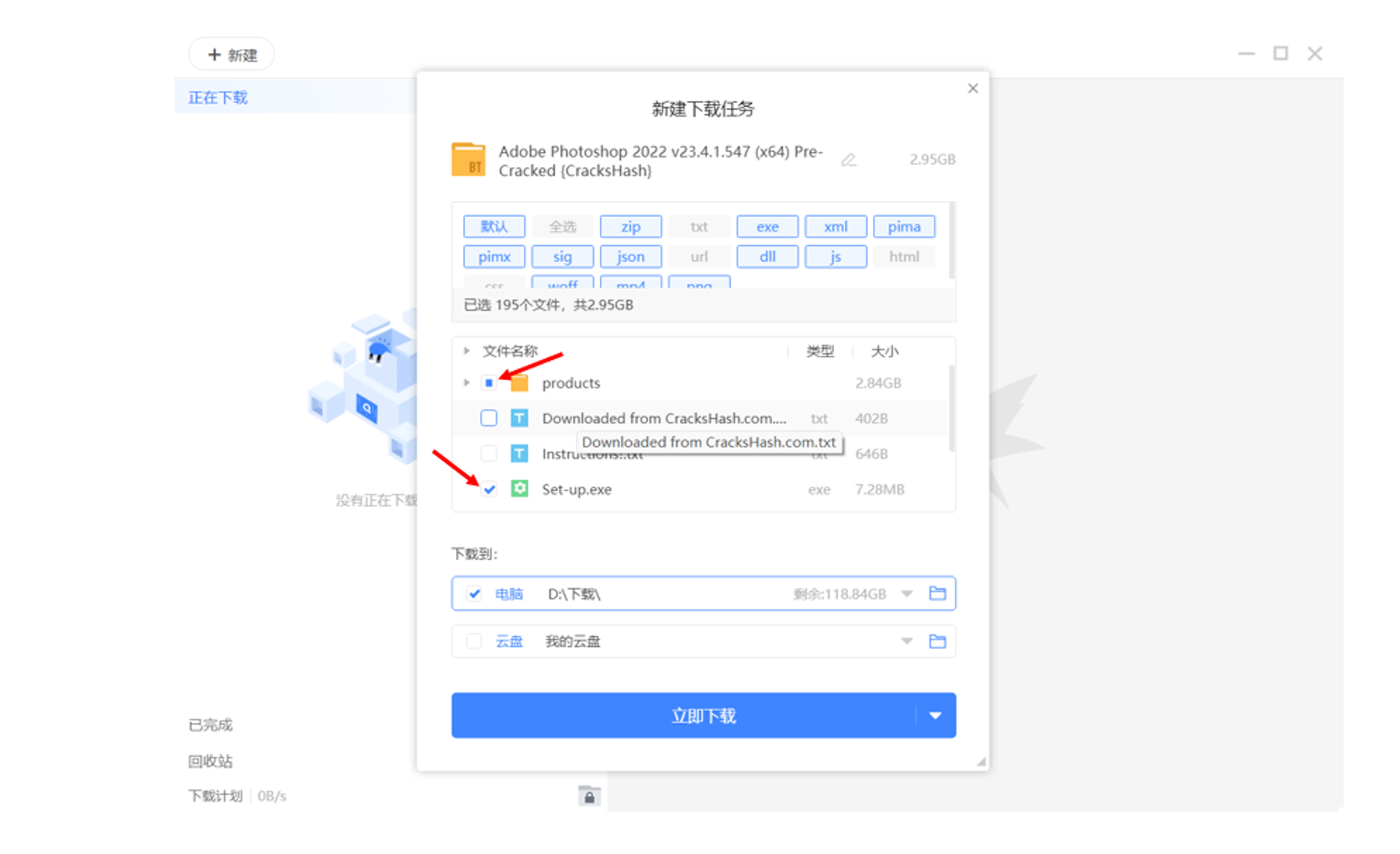Select the 全选 filter tag
This screenshot has height=854, width=1400.
pyautogui.click(x=563, y=226)
